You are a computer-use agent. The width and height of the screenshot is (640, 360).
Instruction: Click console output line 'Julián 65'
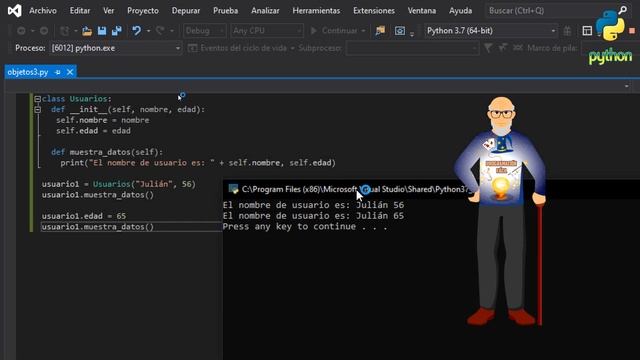coord(313,216)
